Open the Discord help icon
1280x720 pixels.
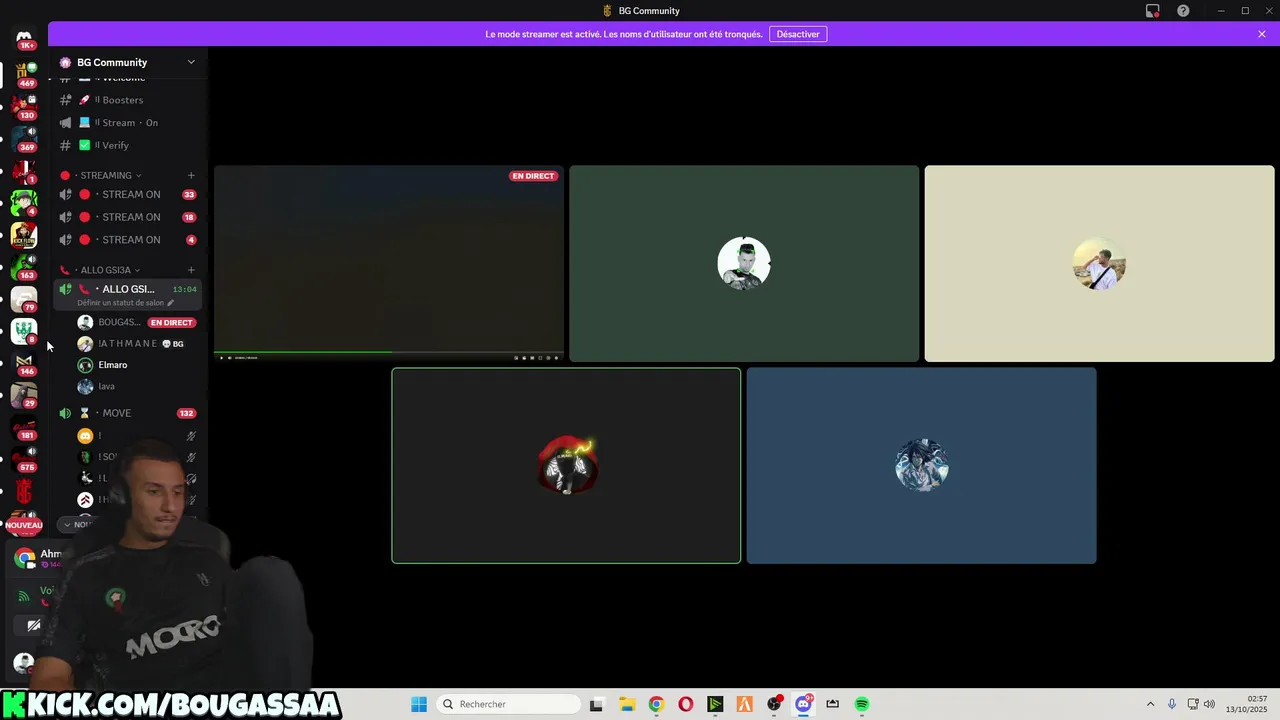point(1183,11)
